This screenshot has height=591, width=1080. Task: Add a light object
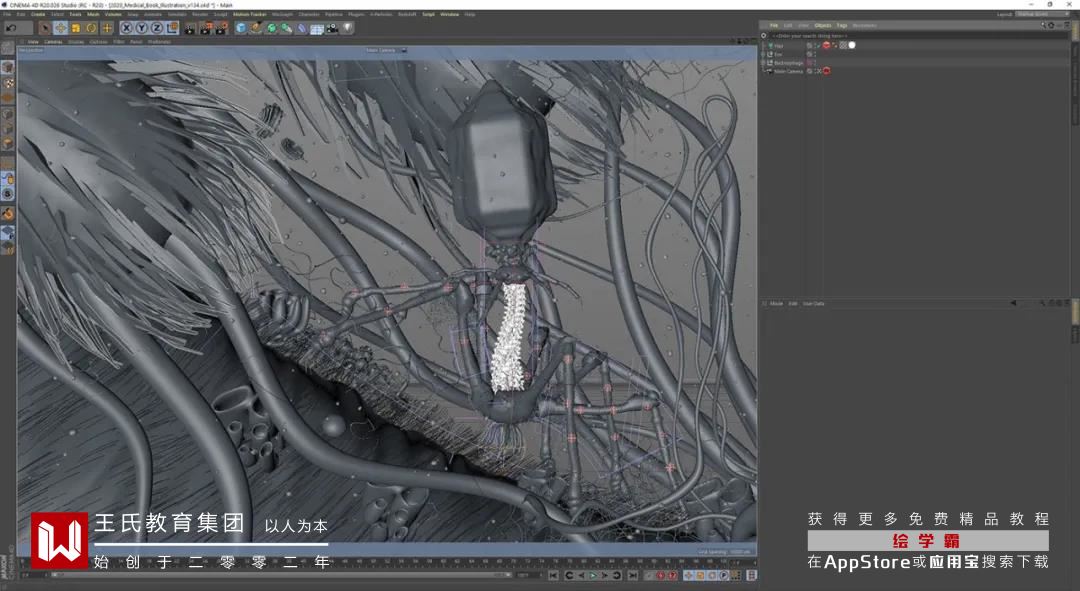pyautogui.click(x=347, y=28)
